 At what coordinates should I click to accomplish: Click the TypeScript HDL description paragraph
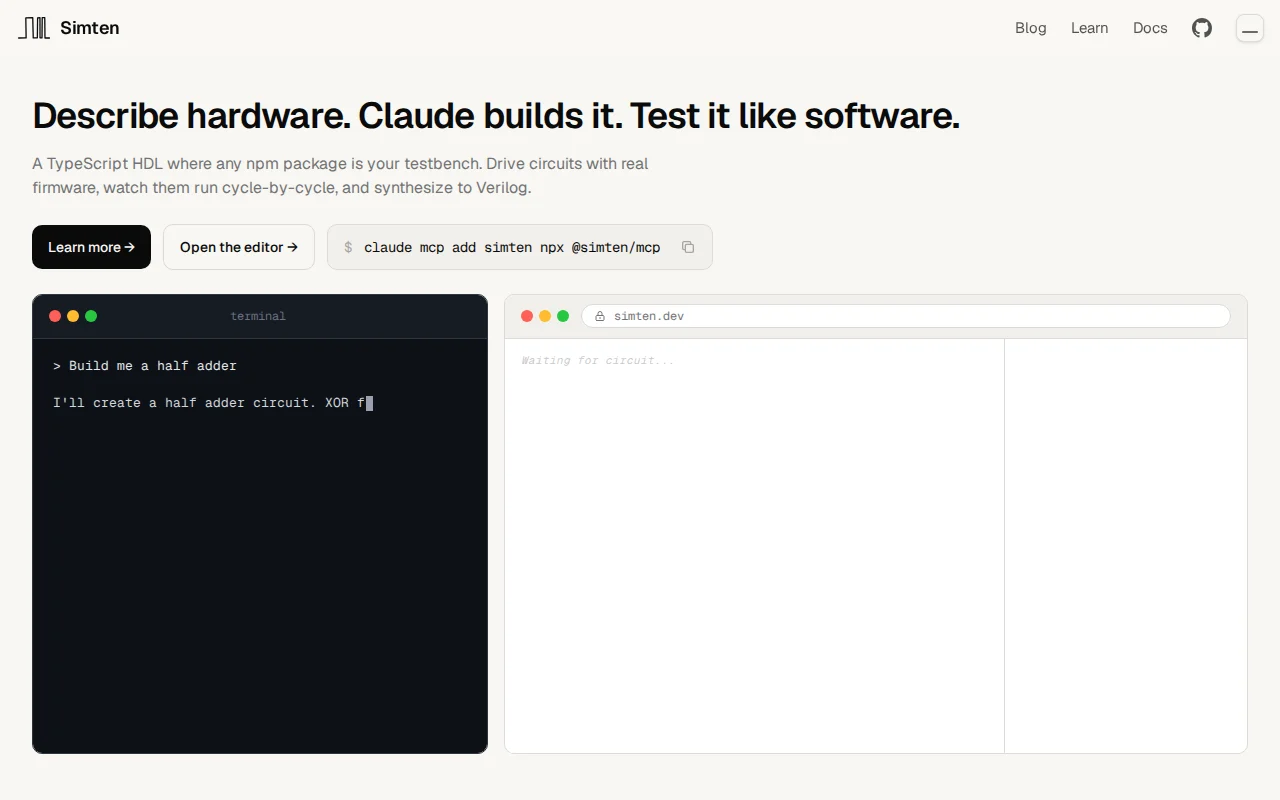[340, 175]
